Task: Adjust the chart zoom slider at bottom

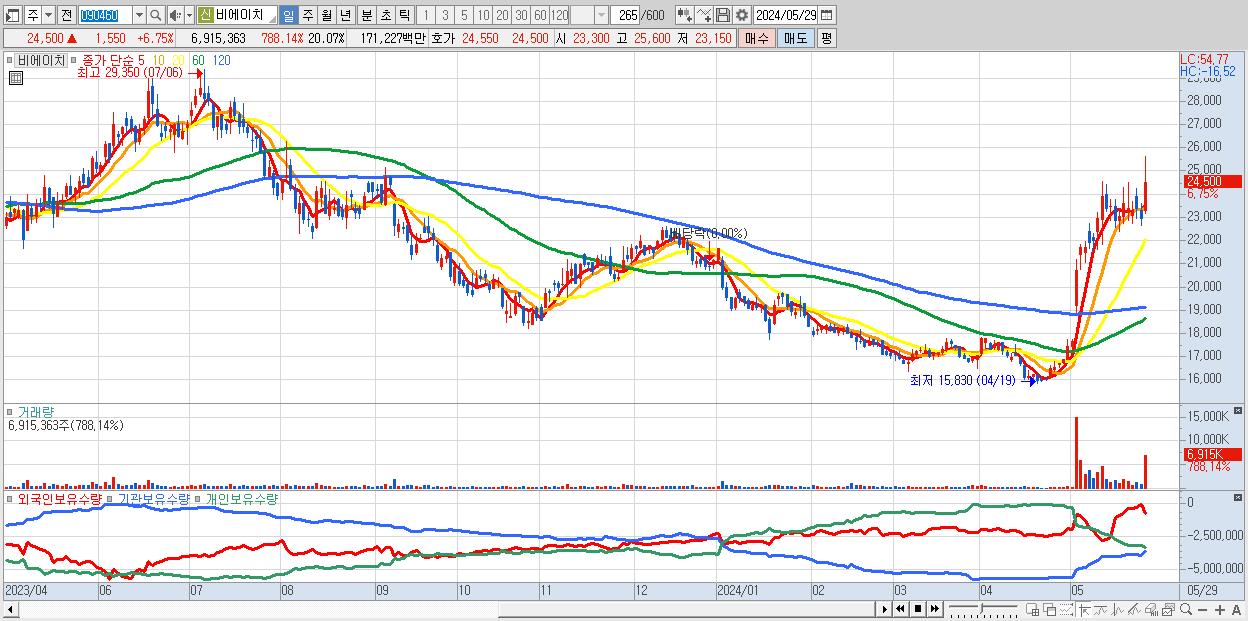Action: click(983, 609)
